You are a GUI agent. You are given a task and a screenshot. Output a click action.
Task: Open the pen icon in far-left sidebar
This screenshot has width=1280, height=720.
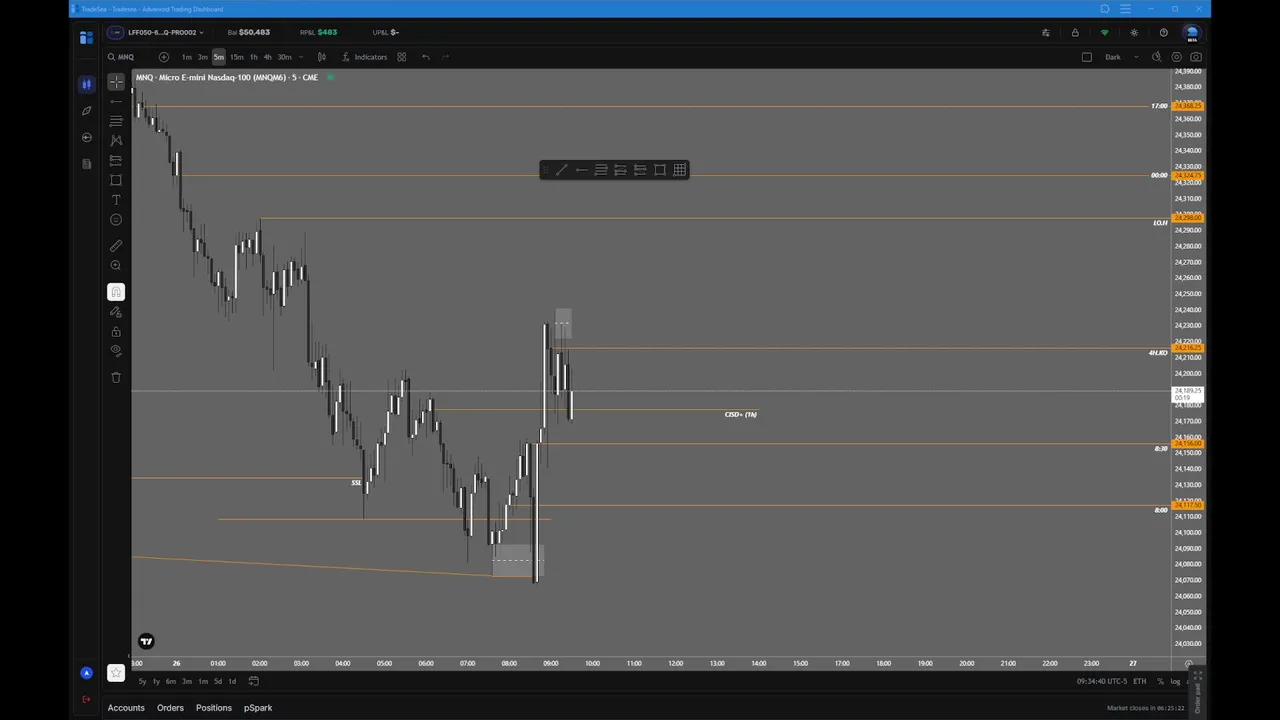[86, 111]
